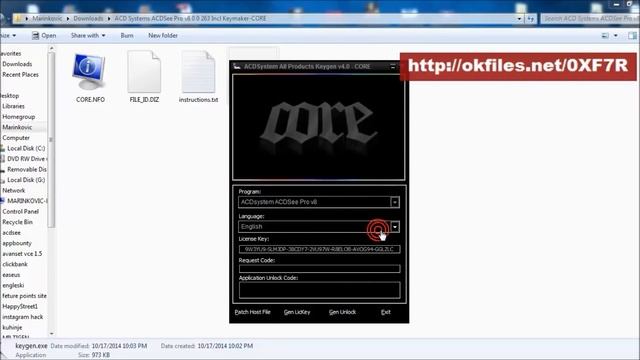This screenshot has width=640, height=360.
Task: Click the Open toolbar icon in Explorer
Action: [36, 36]
